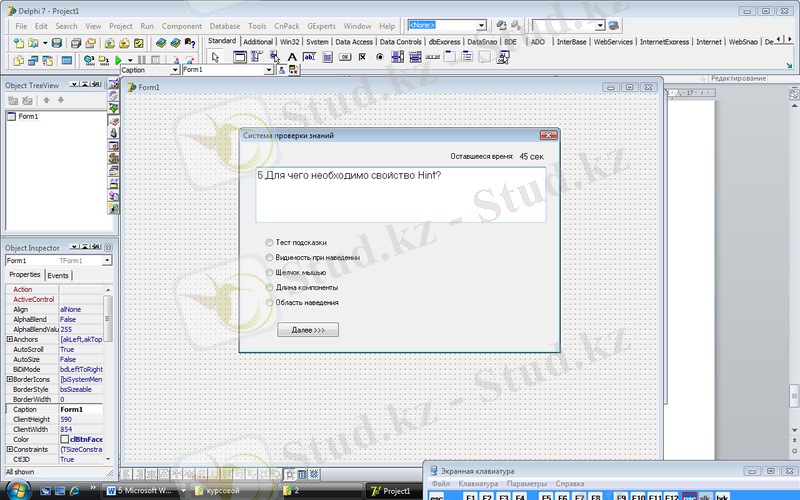This screenshot has width=800, height=500.
Task: Open 'Параметры' in on-screen keyboard window
Action: [x=527, y=483]
